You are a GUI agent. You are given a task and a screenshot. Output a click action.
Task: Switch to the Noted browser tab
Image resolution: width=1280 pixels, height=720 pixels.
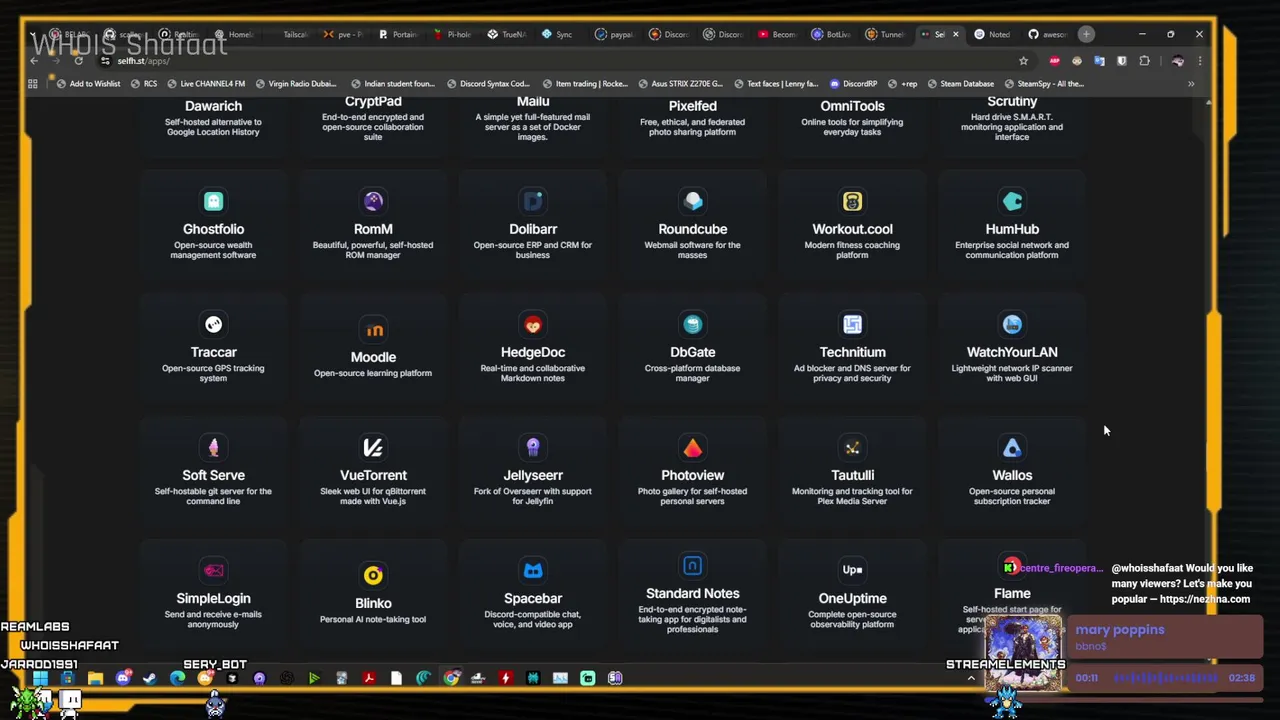point(993,34)
